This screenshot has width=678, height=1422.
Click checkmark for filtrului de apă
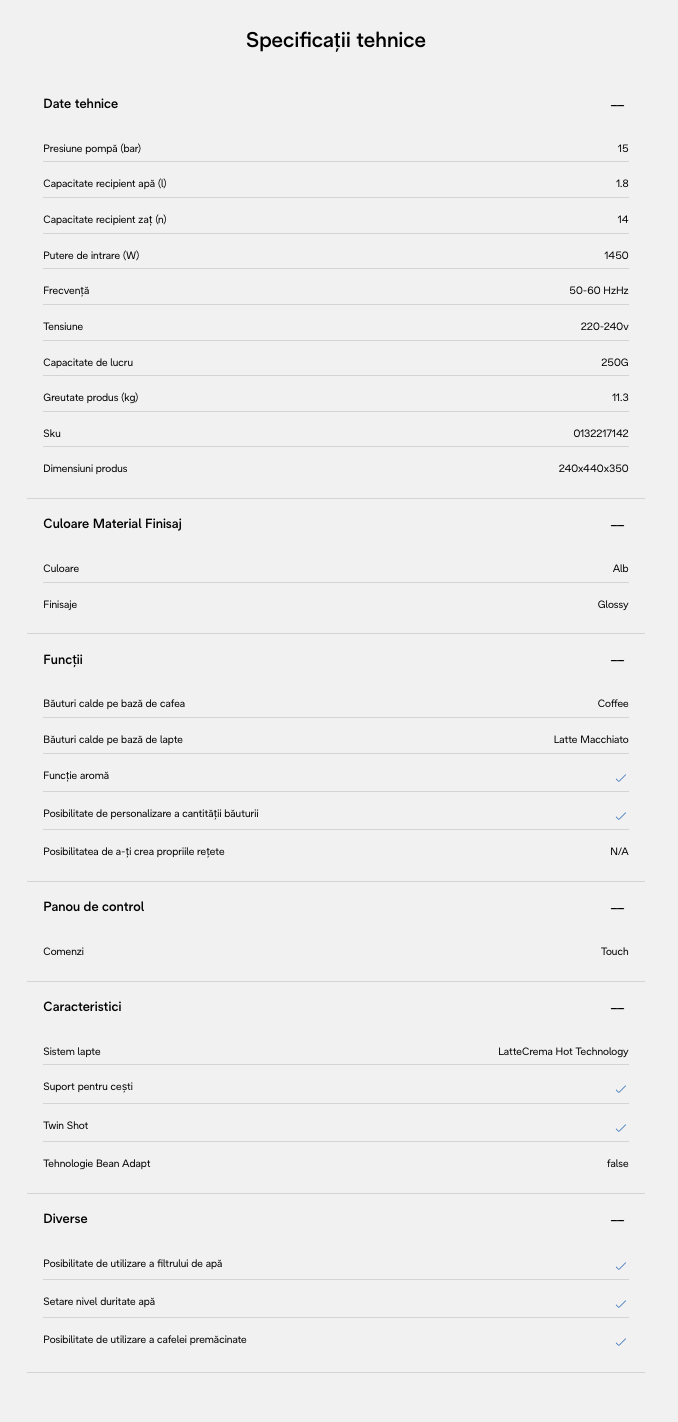(620, 1265)
